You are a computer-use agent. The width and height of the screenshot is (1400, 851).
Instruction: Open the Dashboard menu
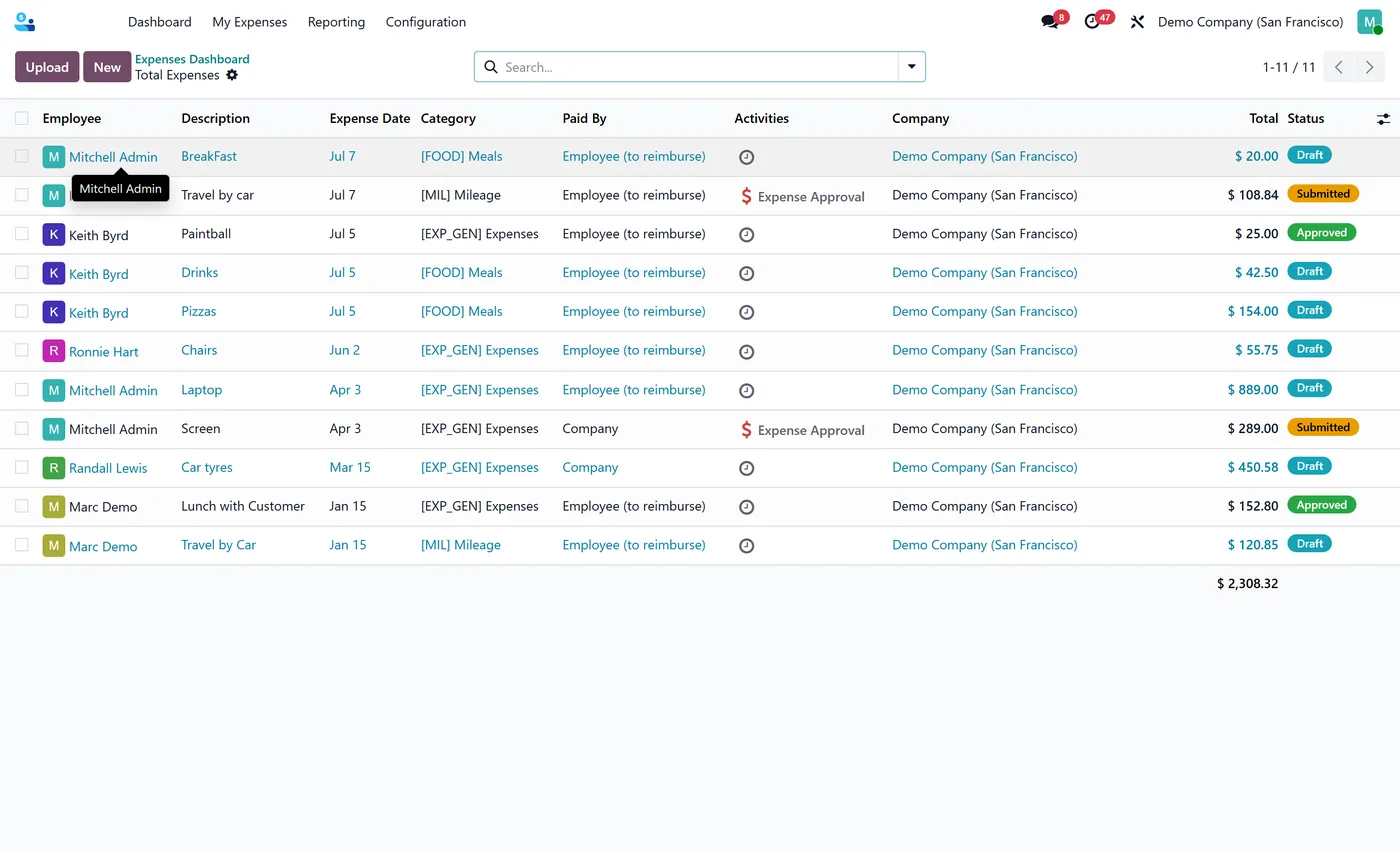160,22
